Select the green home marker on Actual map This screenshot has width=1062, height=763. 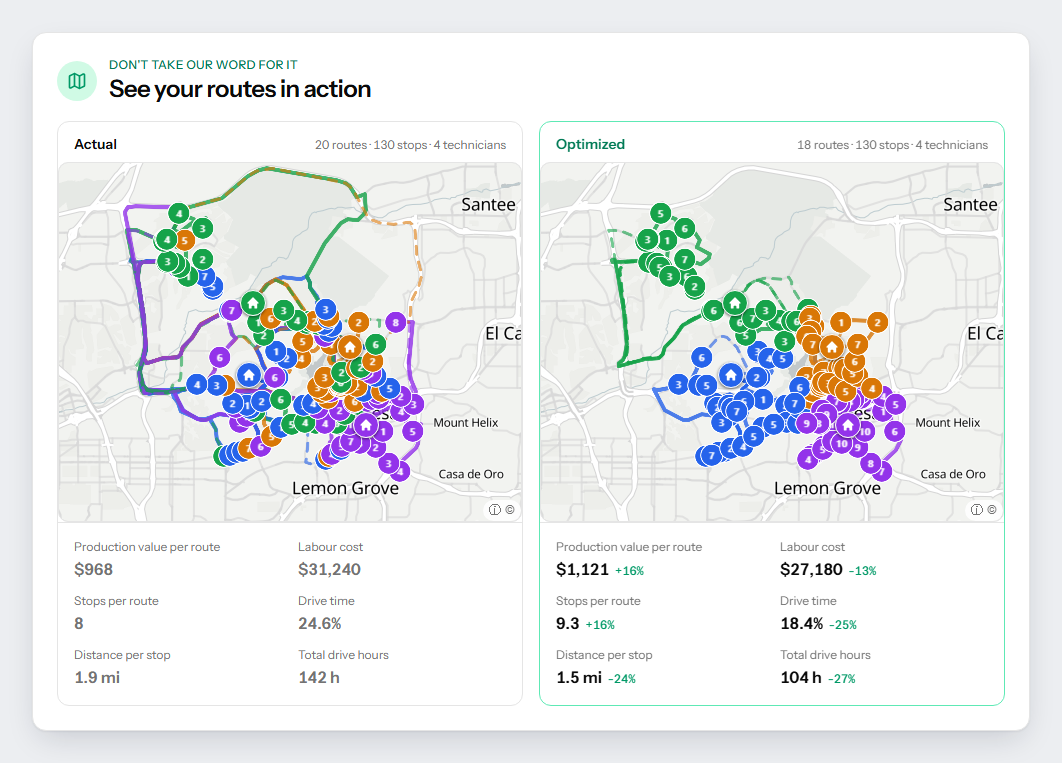pos(253,303)
